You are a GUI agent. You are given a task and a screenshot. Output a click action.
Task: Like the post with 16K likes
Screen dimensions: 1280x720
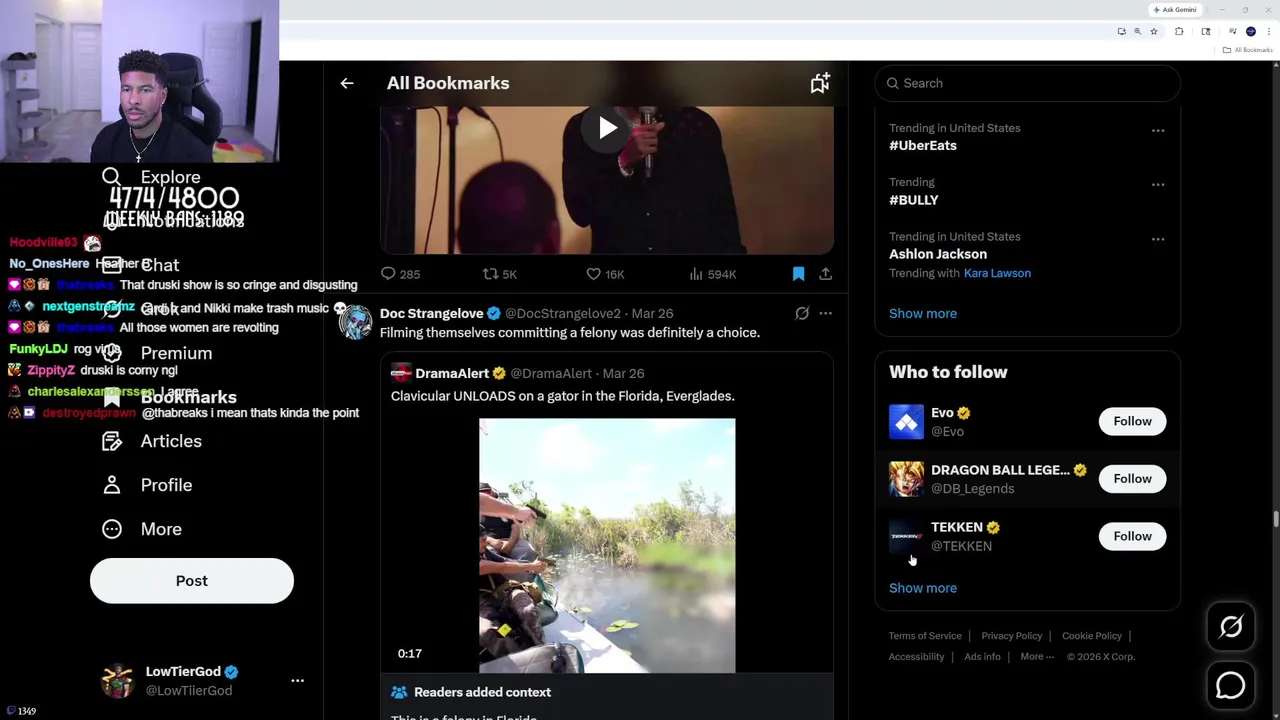point(605,274)
